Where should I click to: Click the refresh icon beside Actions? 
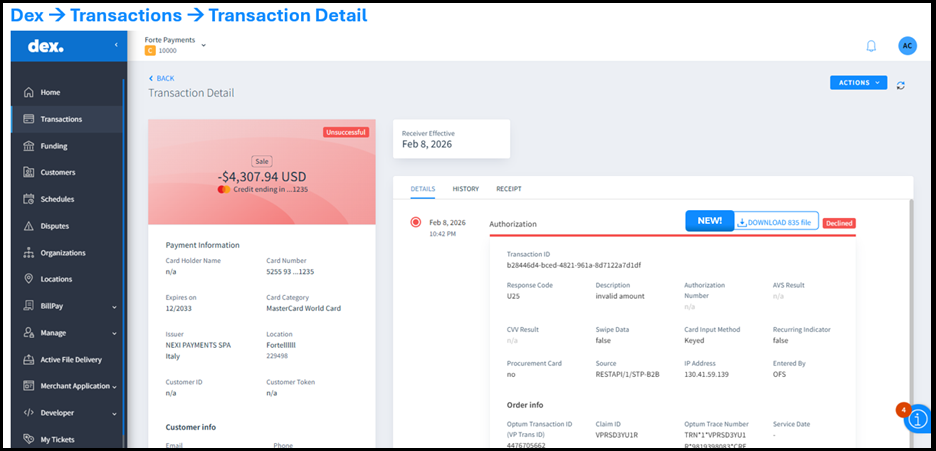(x=901, y=85)
